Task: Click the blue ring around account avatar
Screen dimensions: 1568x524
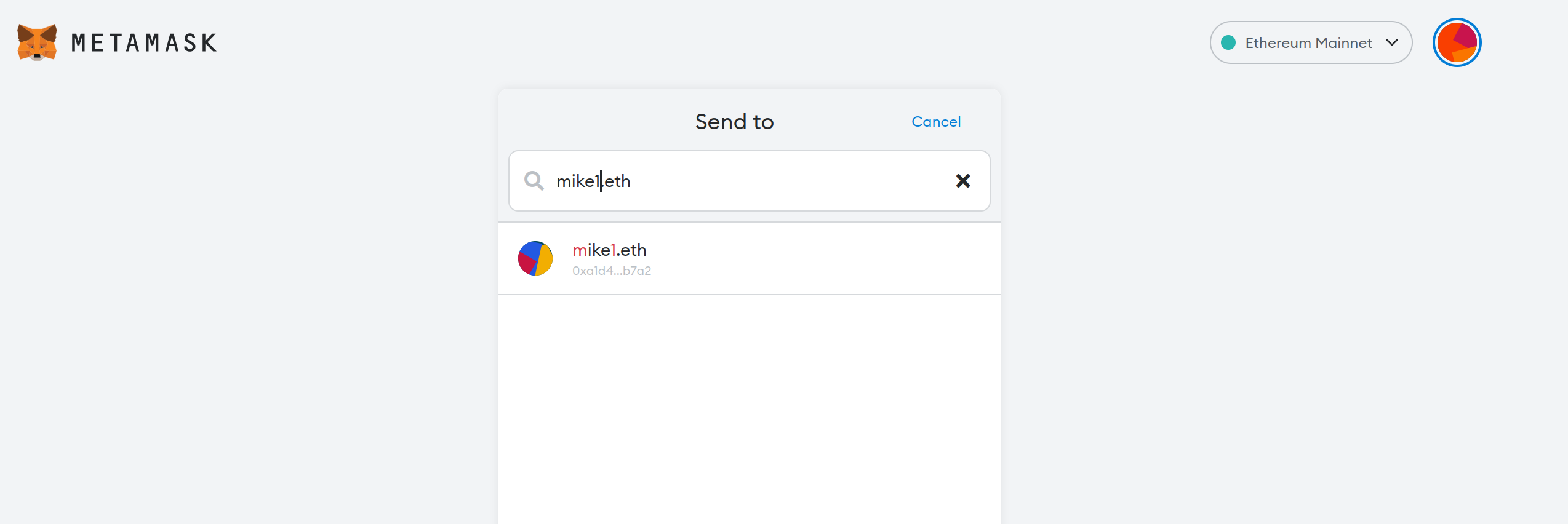Action: coord(1457,20)
